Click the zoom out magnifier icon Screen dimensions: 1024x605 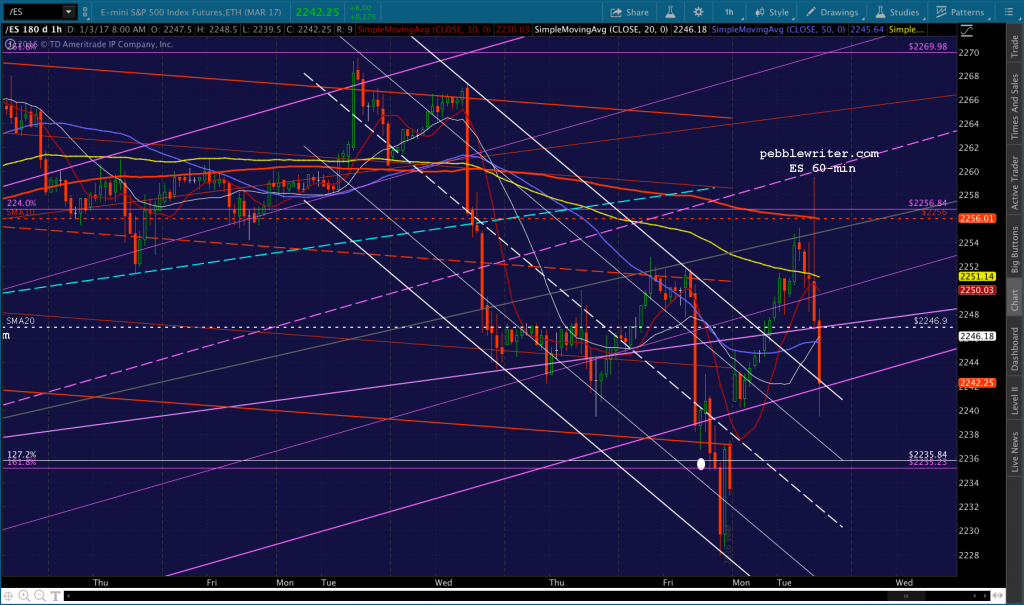tap(40, 596)
